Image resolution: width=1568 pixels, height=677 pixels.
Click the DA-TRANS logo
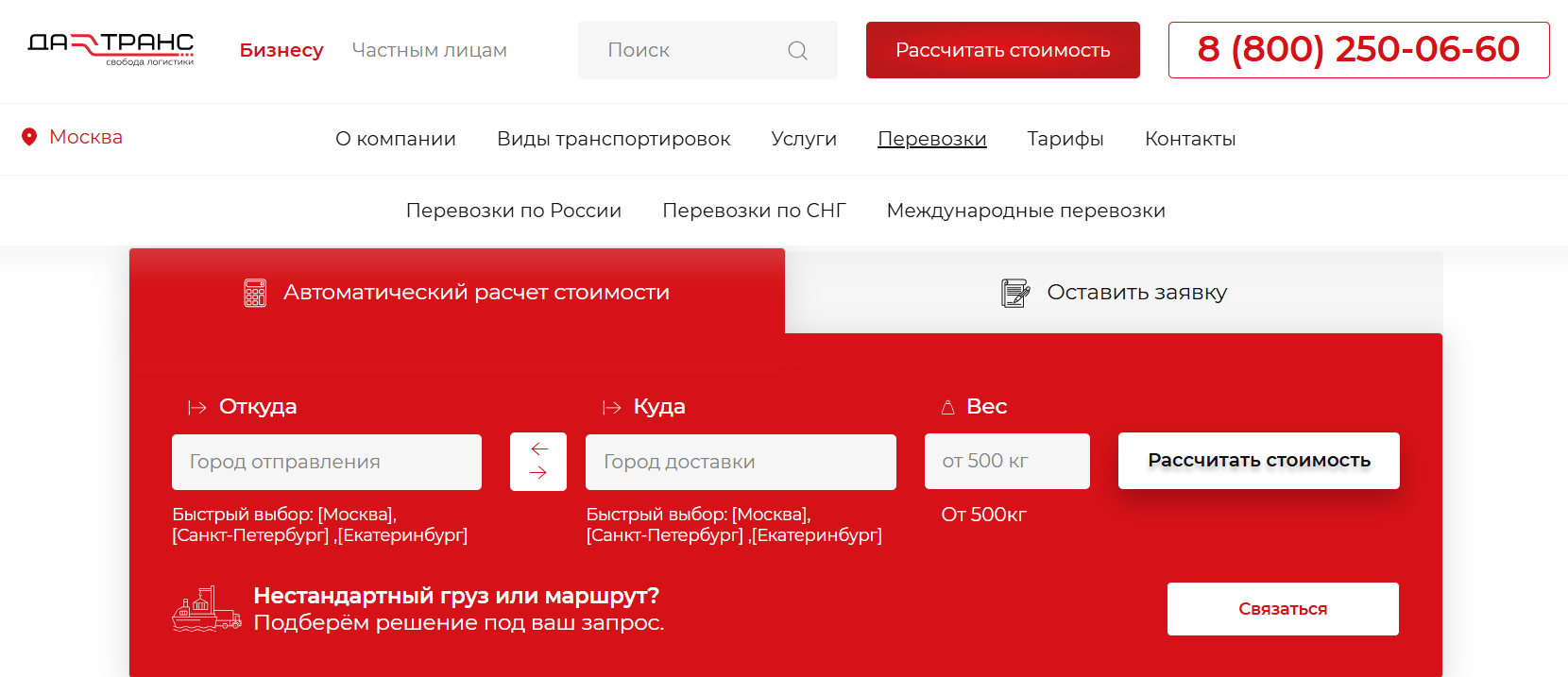click(x=111, y=49)
